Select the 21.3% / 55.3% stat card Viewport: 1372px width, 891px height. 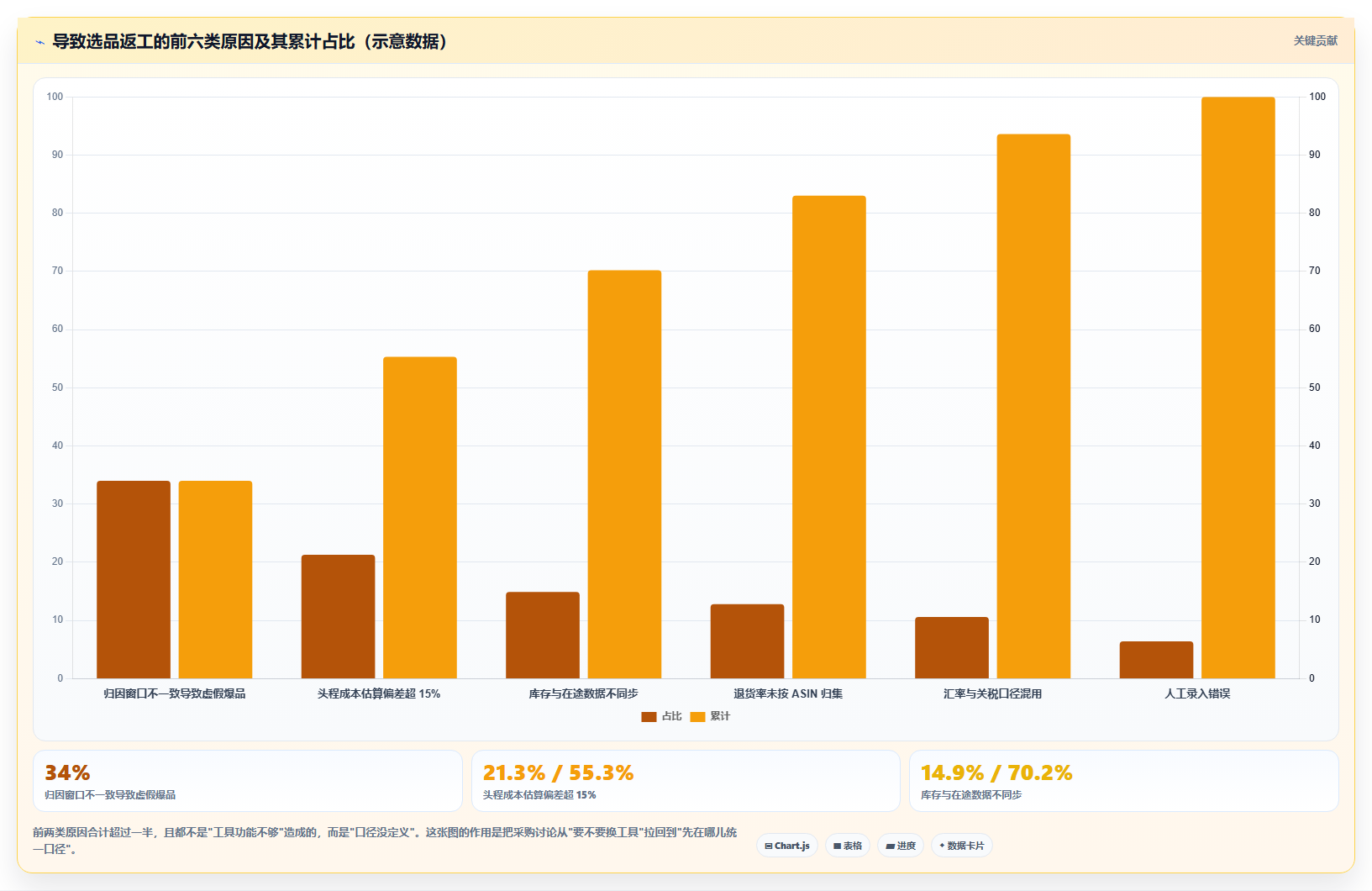pyautogui.click(x=686, y=781)
